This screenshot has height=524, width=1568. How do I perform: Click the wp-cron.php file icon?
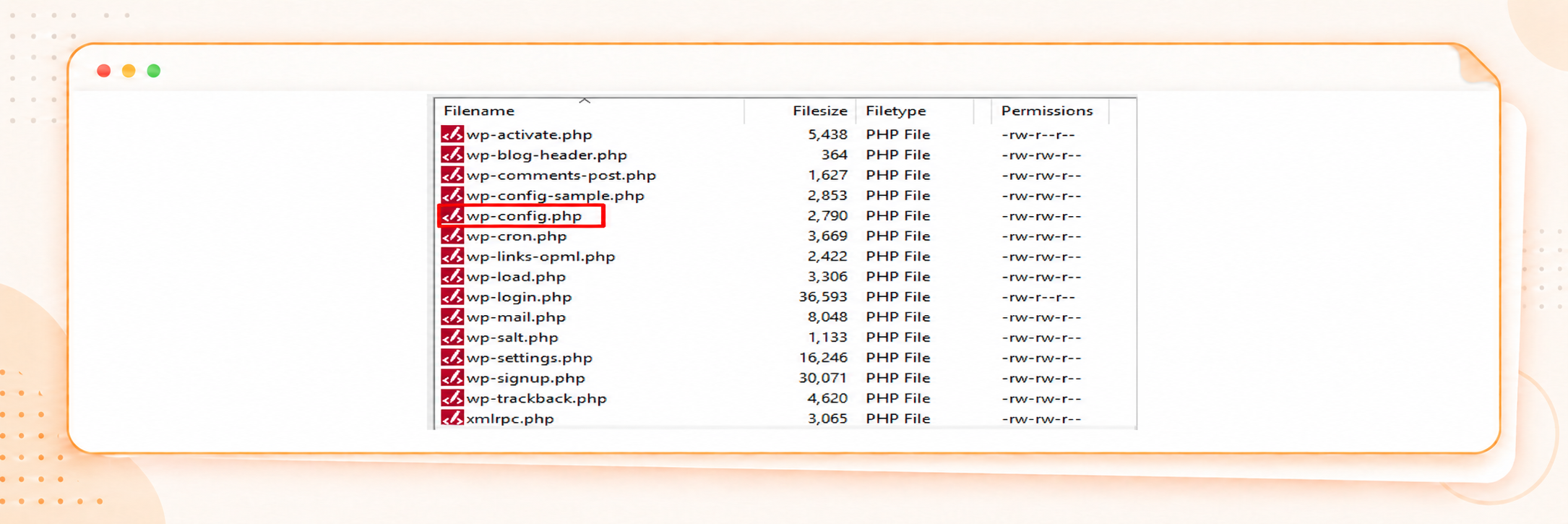pyautogui.click(x=452, y=236)
